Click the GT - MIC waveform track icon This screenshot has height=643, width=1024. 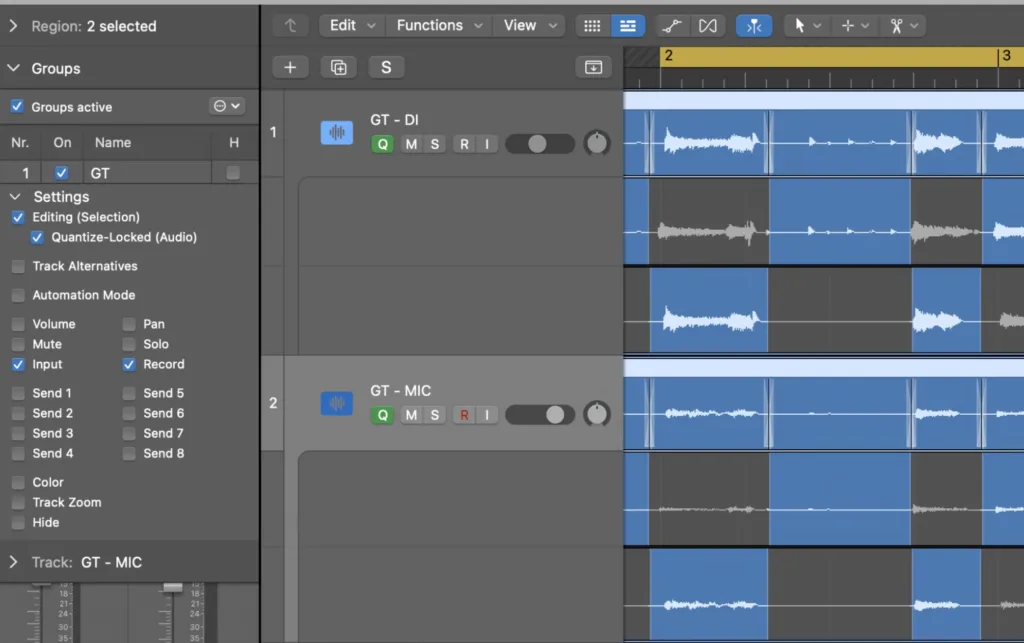[336, 403]
